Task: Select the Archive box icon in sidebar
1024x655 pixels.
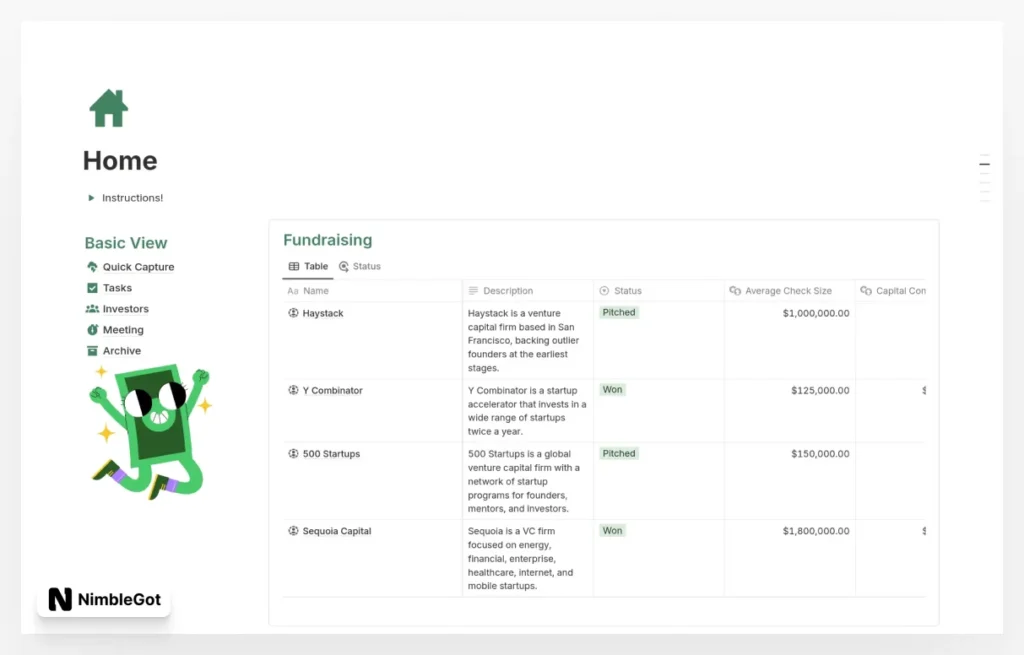Action: click(x=92, y=351)
